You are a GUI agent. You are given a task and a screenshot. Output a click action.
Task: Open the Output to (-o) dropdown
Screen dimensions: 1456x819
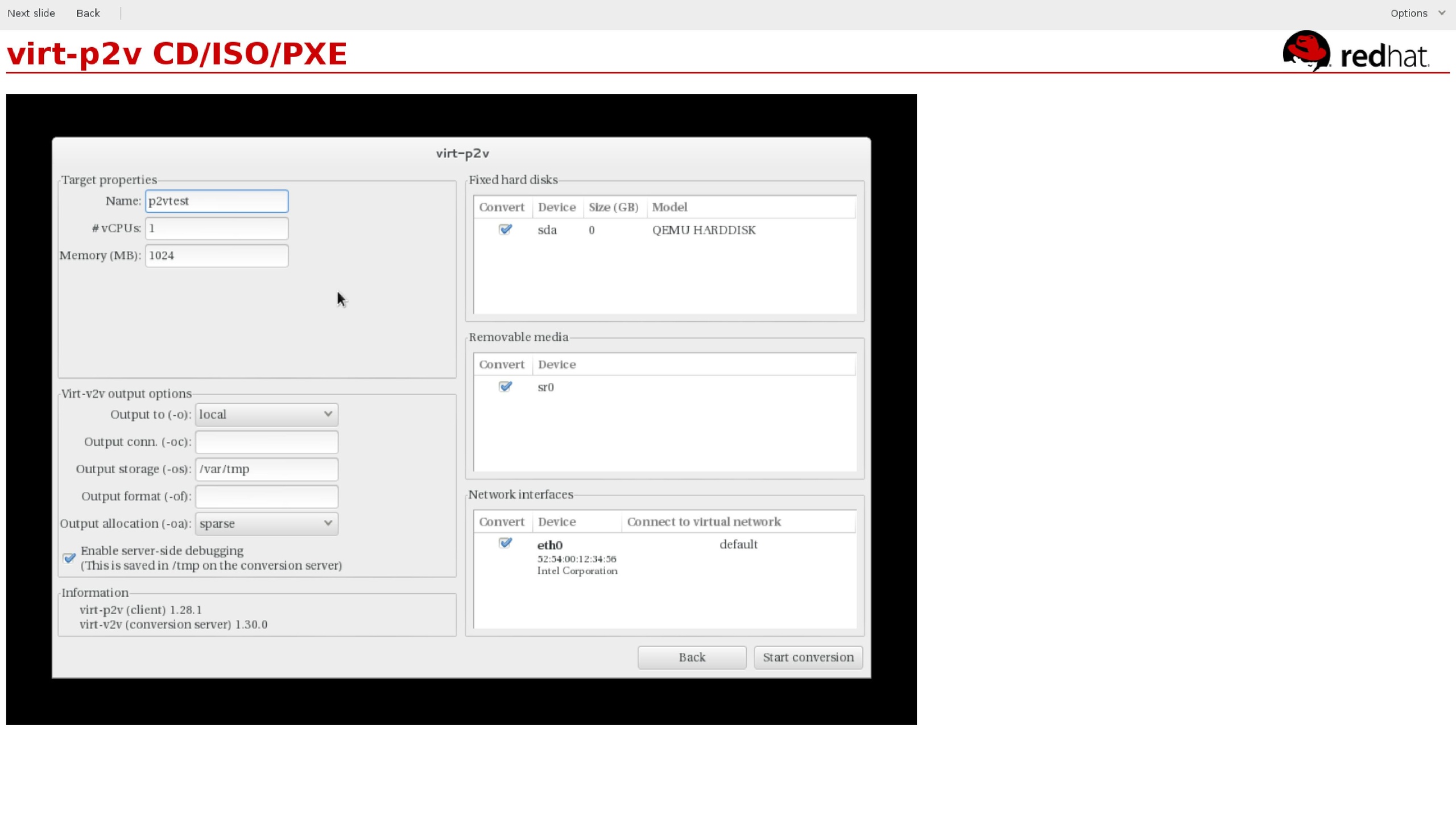(266, 415)
